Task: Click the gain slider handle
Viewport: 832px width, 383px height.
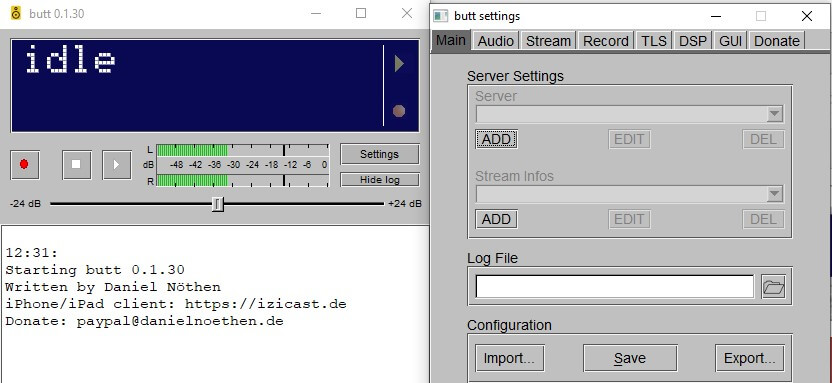Action: tap(218, 204)
